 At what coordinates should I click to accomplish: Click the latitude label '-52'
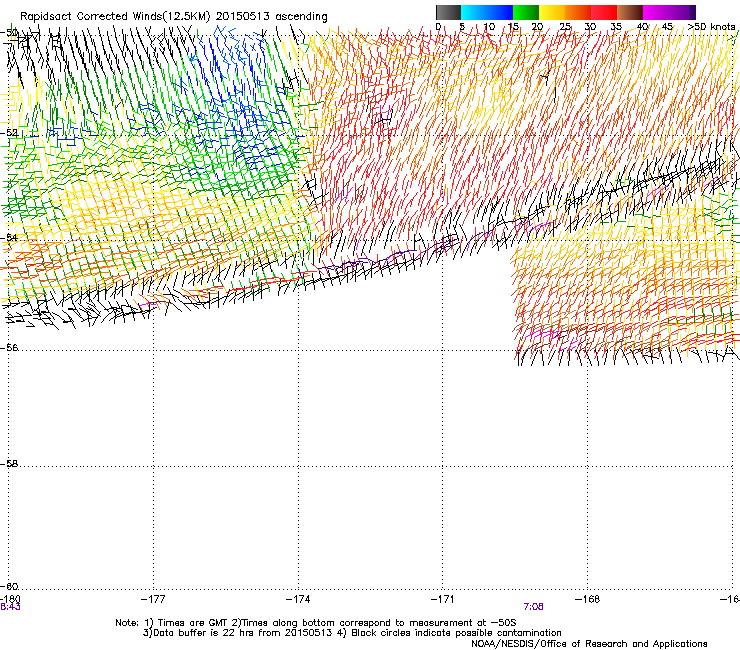click(x=9, y=133)
